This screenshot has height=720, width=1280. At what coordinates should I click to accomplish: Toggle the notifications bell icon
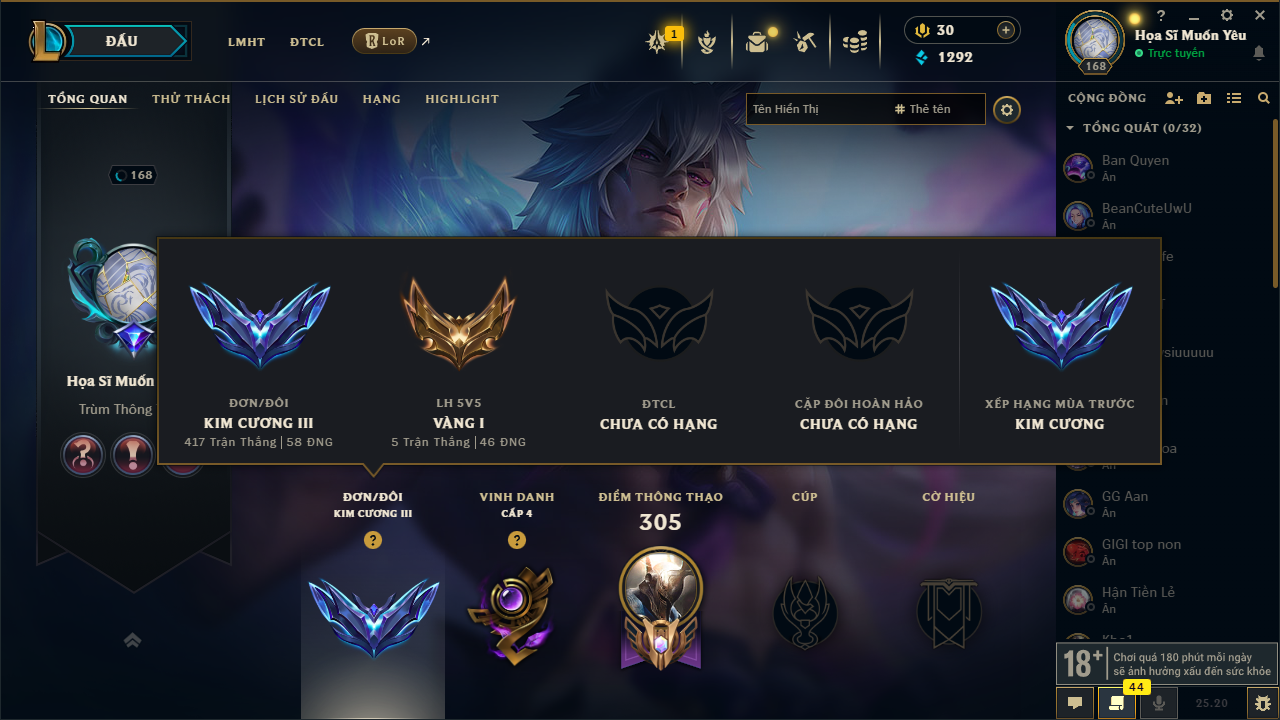pyautogui.click(x=1259, y=53)
